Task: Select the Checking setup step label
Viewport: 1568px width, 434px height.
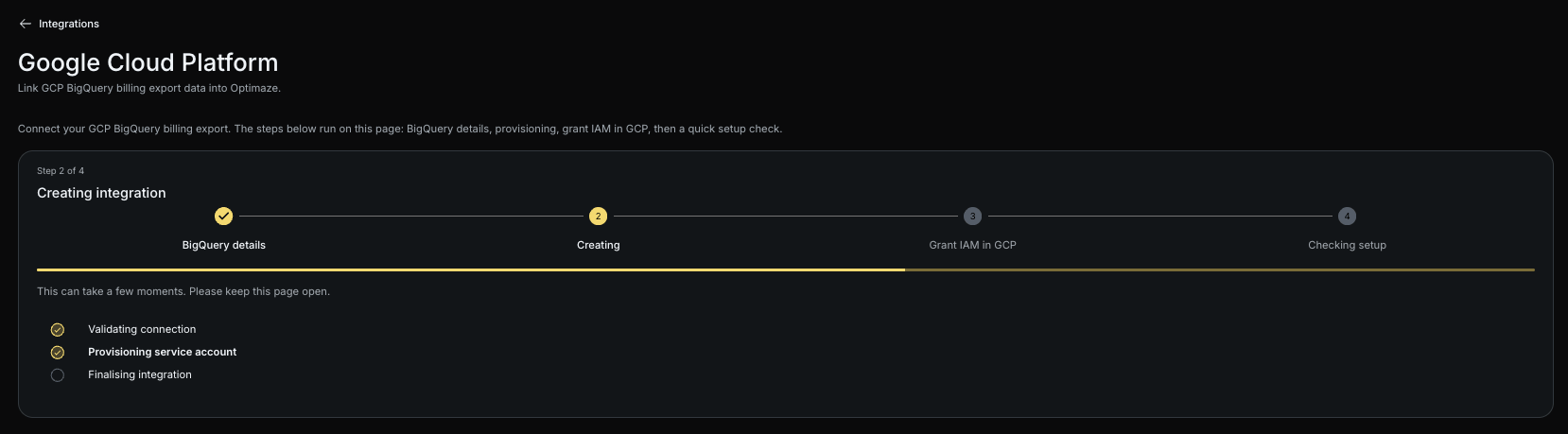Action: (x=1347, y=245)
